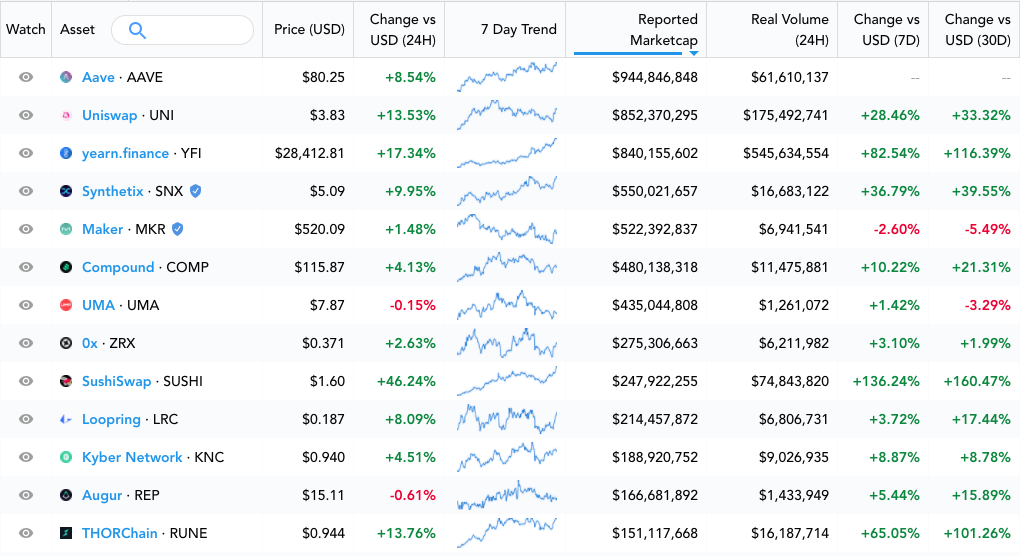Open the Loopring asset link
Image resolution: width=1020 pixels, height=556 pixels.
tap(111, 419)
